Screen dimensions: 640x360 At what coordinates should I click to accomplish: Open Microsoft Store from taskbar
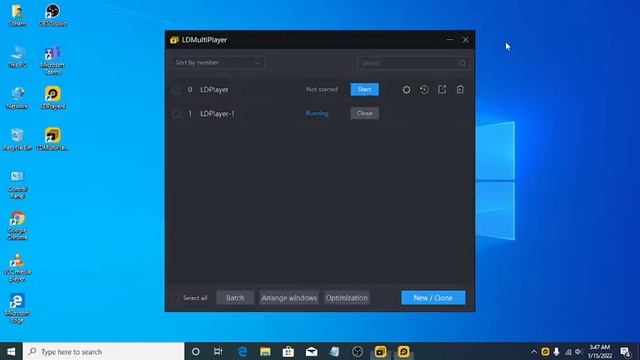coord(288,351)
